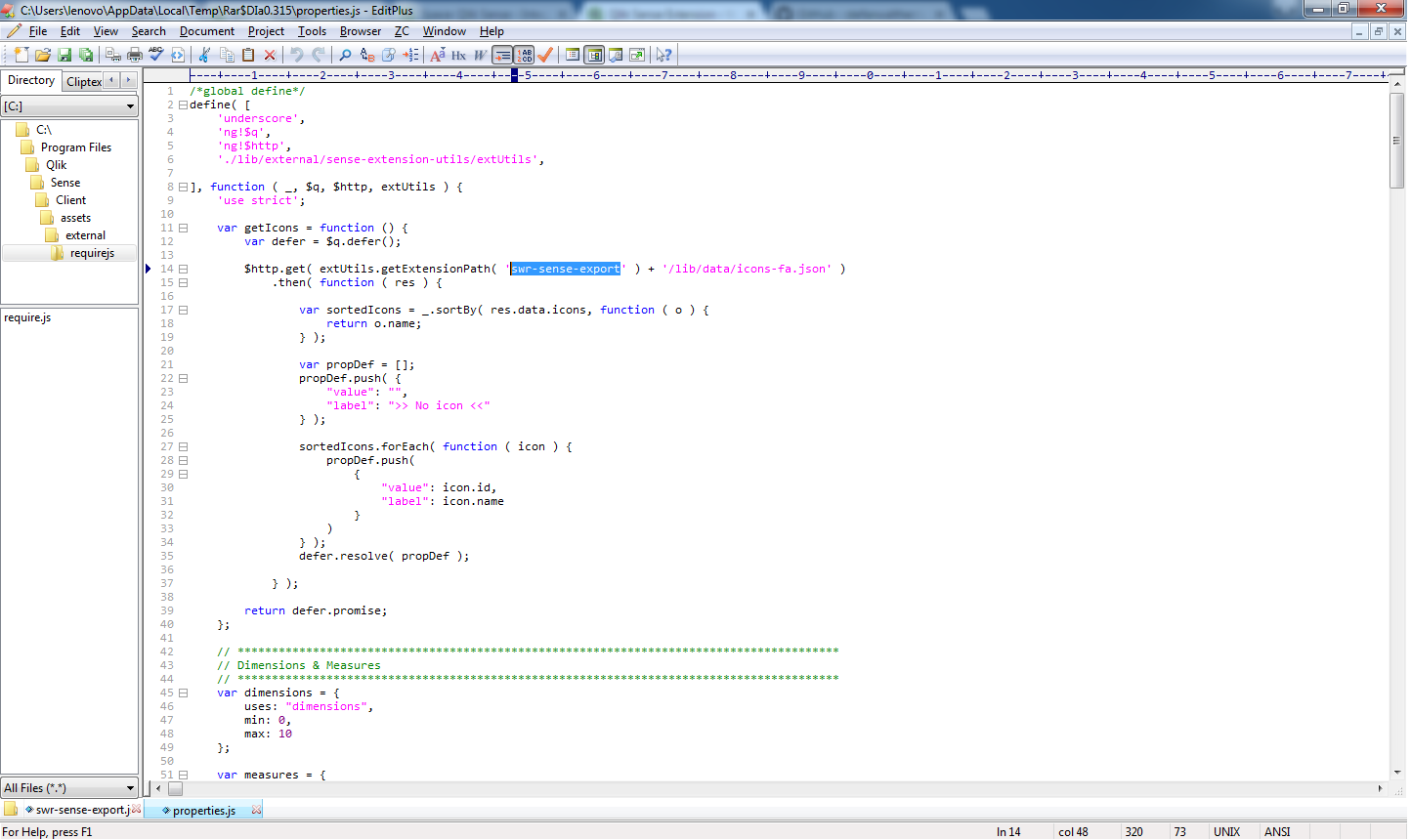Select the Program Files folder

75,147
